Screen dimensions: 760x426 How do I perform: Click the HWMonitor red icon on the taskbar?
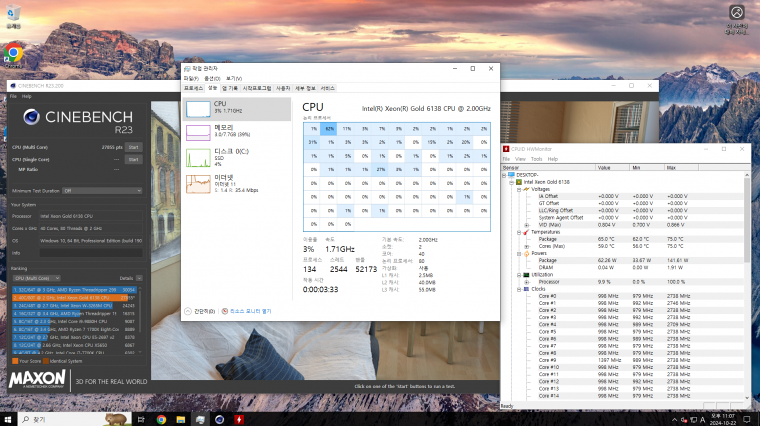pos(239,419)
